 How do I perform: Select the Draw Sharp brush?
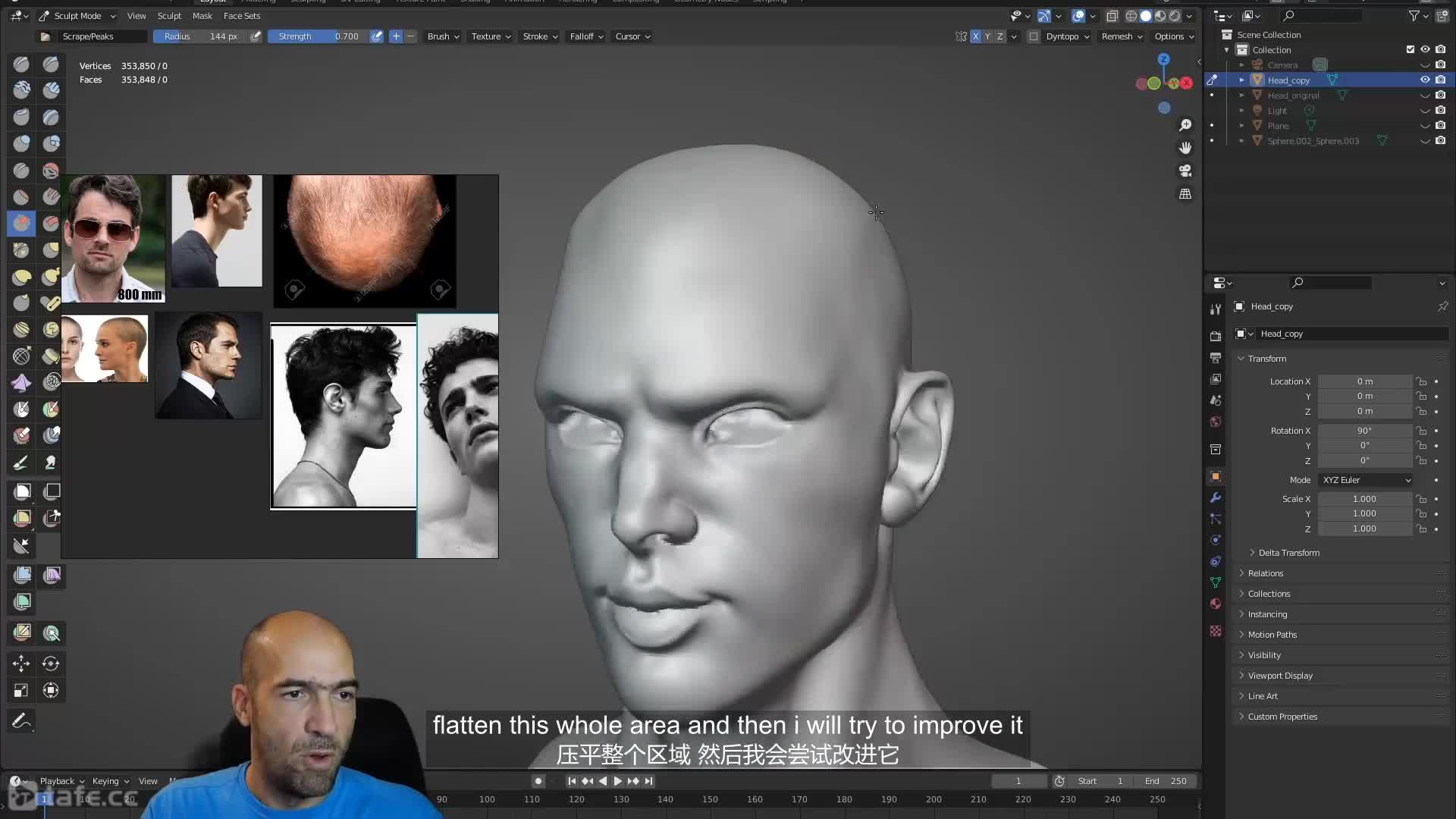pyautogui.click(x=51, y=64)
